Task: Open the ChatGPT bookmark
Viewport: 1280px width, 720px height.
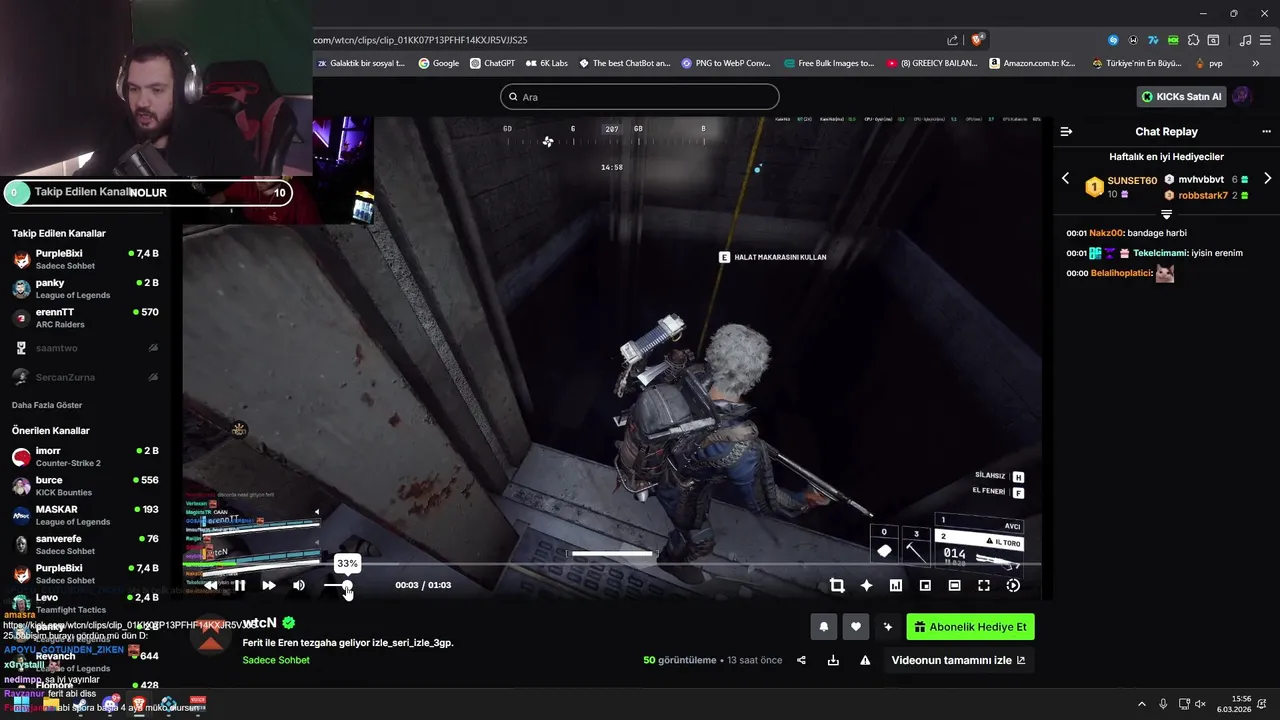Action: point(492,63)
